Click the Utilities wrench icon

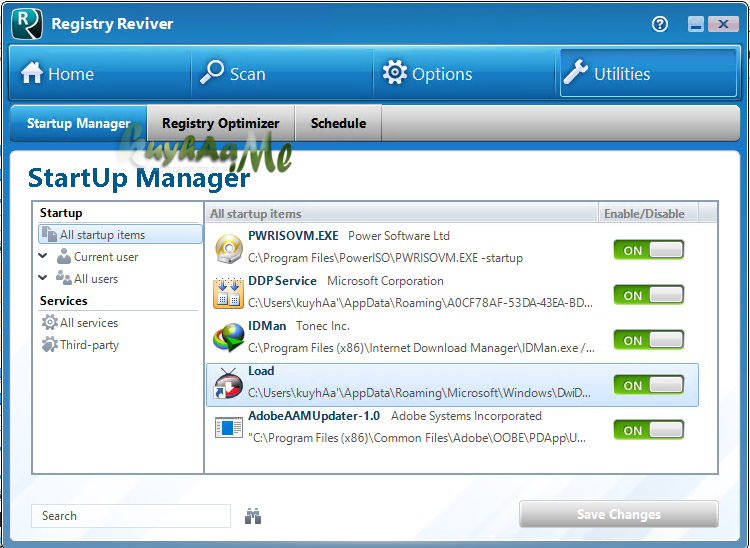575,72
